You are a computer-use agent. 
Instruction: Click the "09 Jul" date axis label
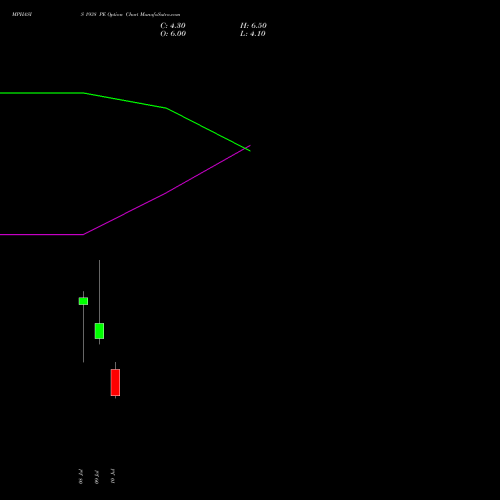click(x=97, y=477)
